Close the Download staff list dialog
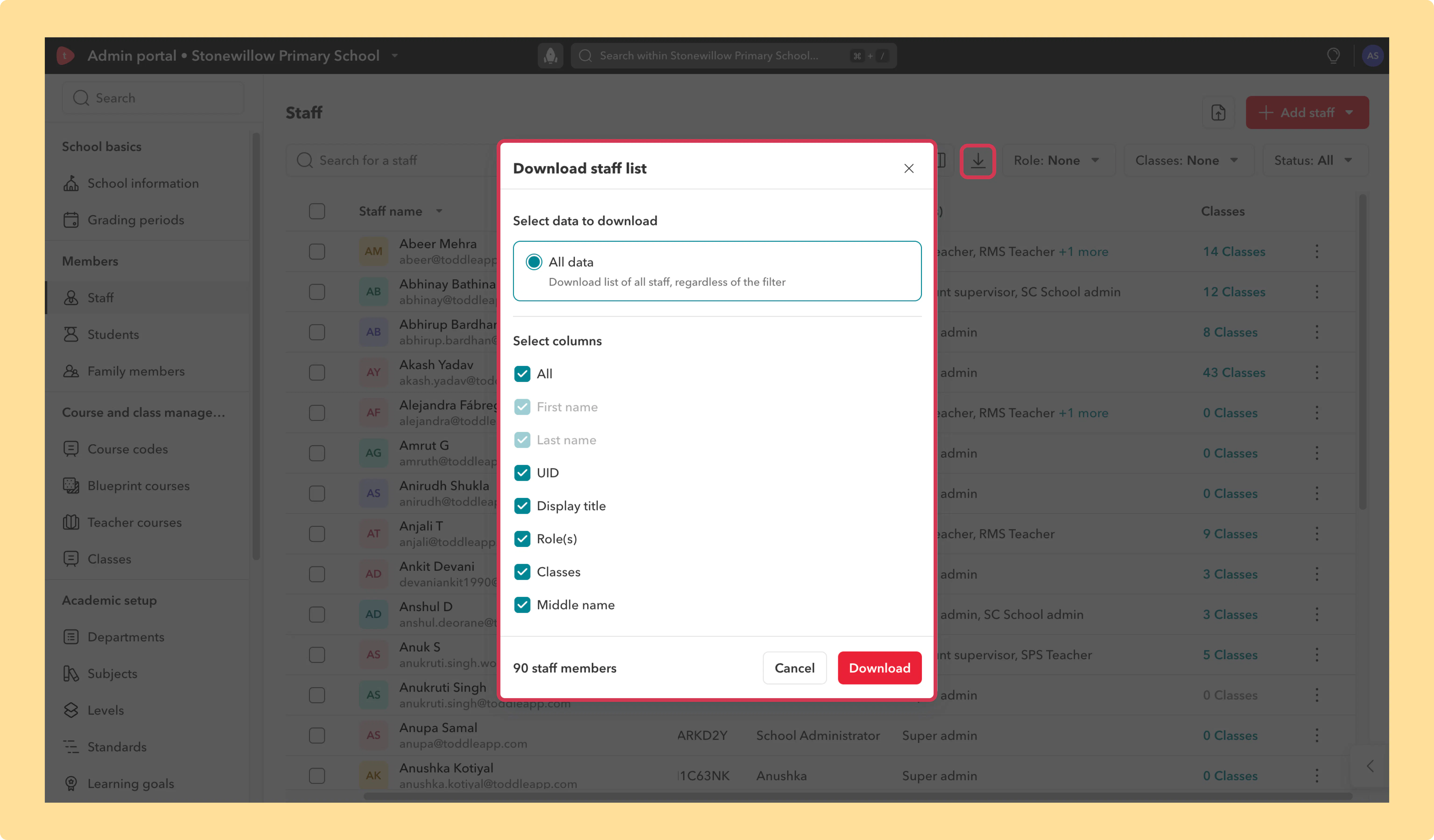Image resolution: width=1434 pixels, height=840 pixels. 909,168
